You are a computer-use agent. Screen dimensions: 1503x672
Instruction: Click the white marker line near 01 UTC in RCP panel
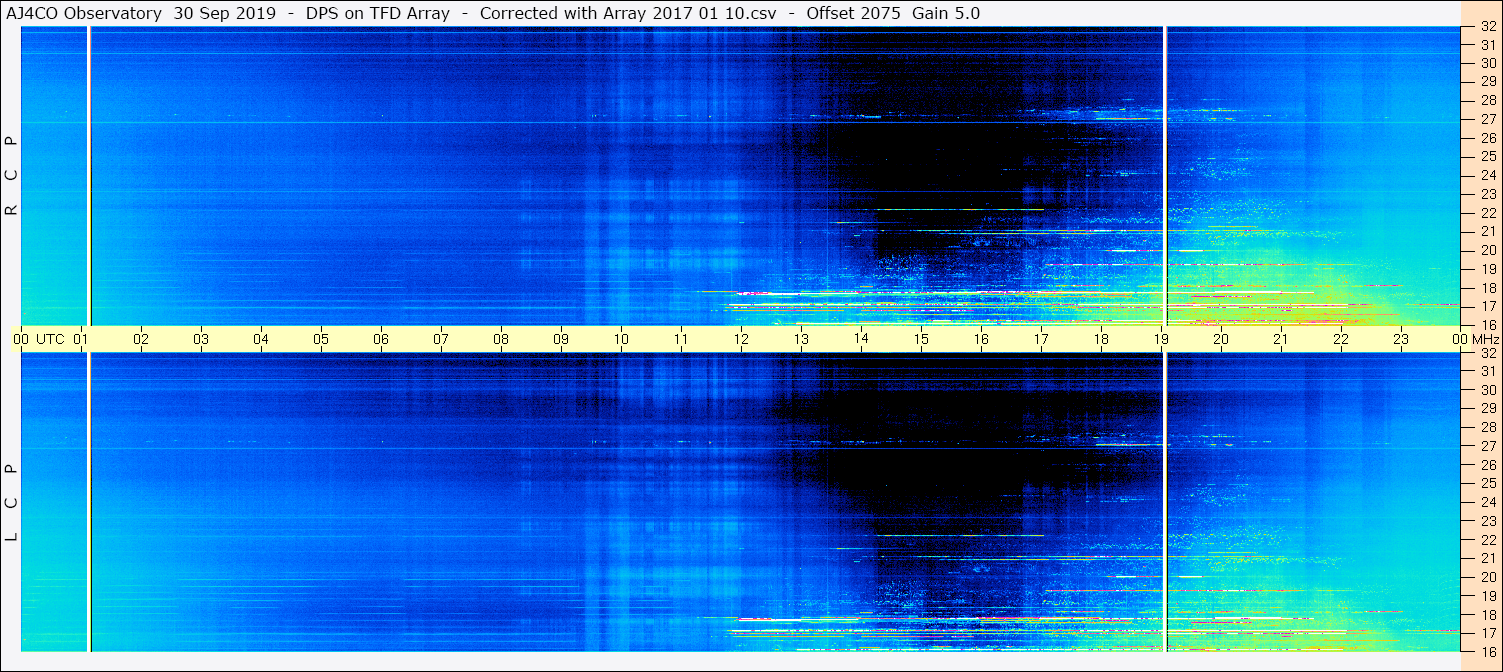tap(90, 176)
